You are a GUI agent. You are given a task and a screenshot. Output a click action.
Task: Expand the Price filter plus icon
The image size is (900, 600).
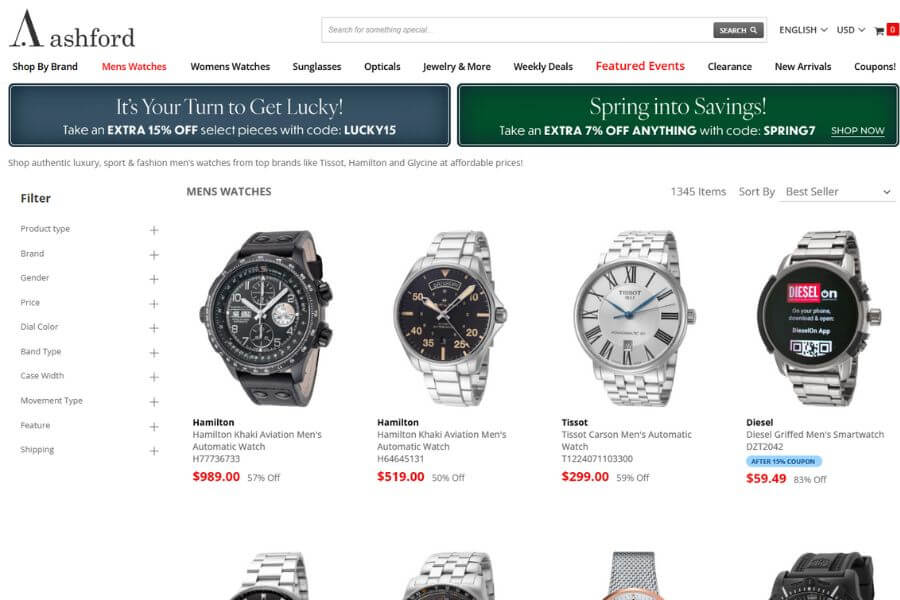pos(154,304)
